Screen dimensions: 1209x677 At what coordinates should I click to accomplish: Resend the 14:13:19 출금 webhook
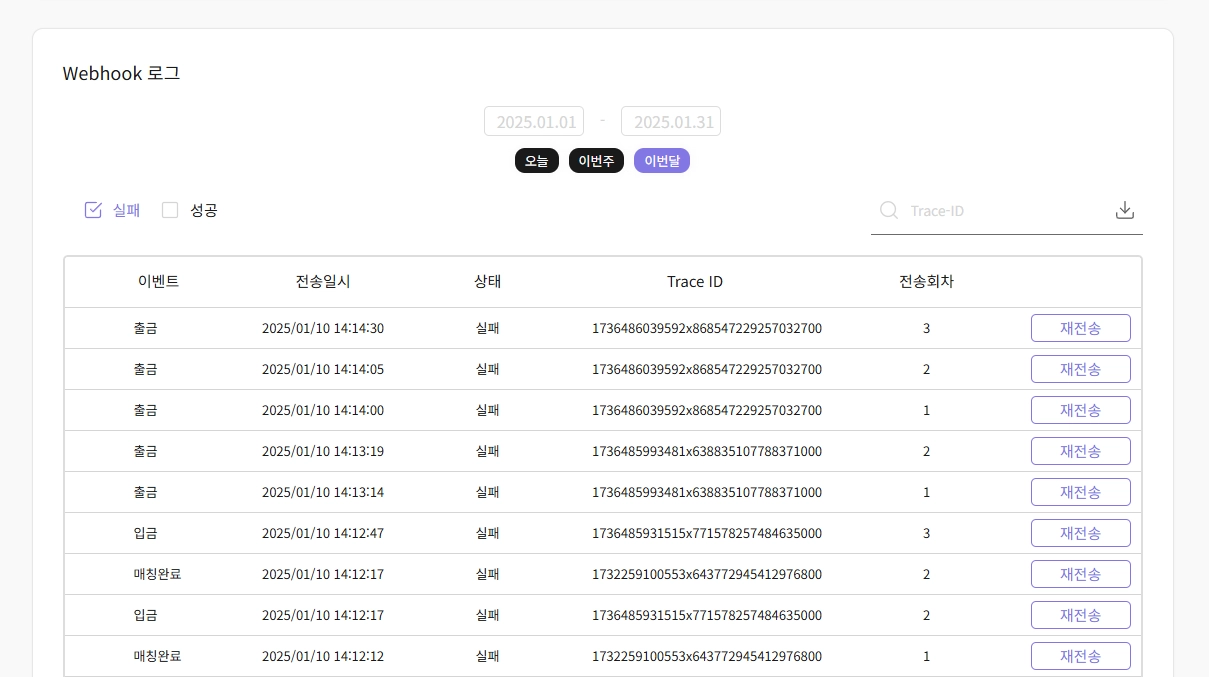click(x=1081, y=451)
